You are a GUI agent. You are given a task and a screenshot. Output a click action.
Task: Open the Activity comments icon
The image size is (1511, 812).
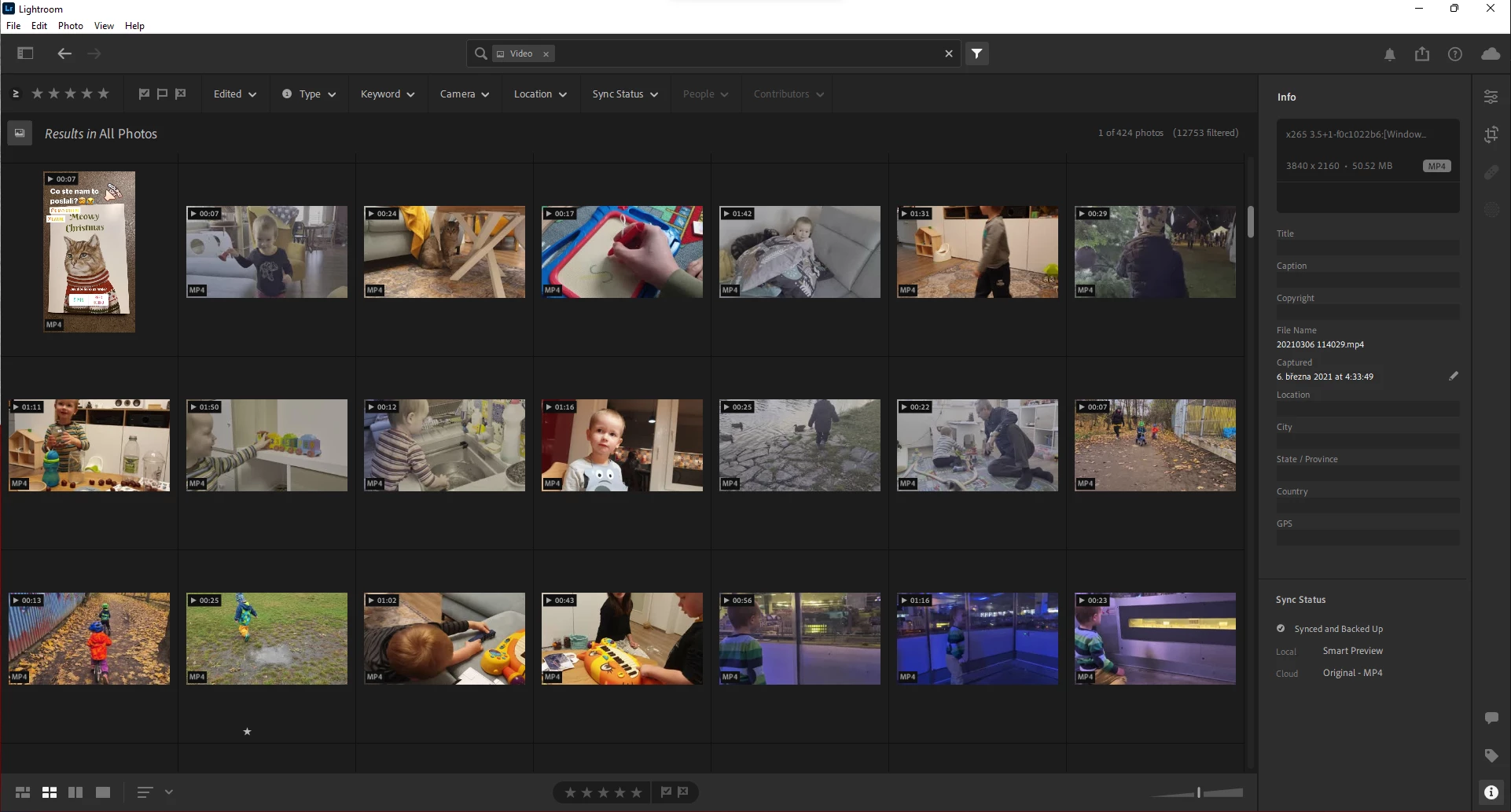(1491, 718)
